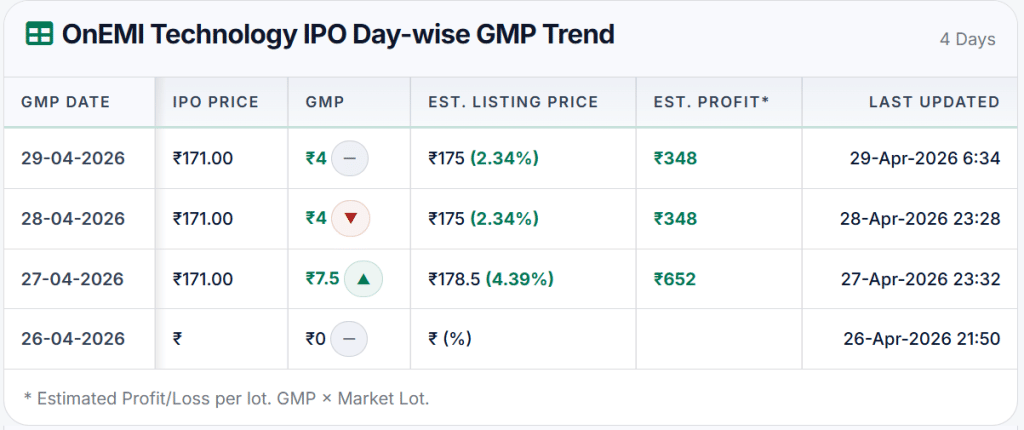Click the green up arrow for 27-04-2026
This screenshot has width=1024, height=430.
[364, 279]
